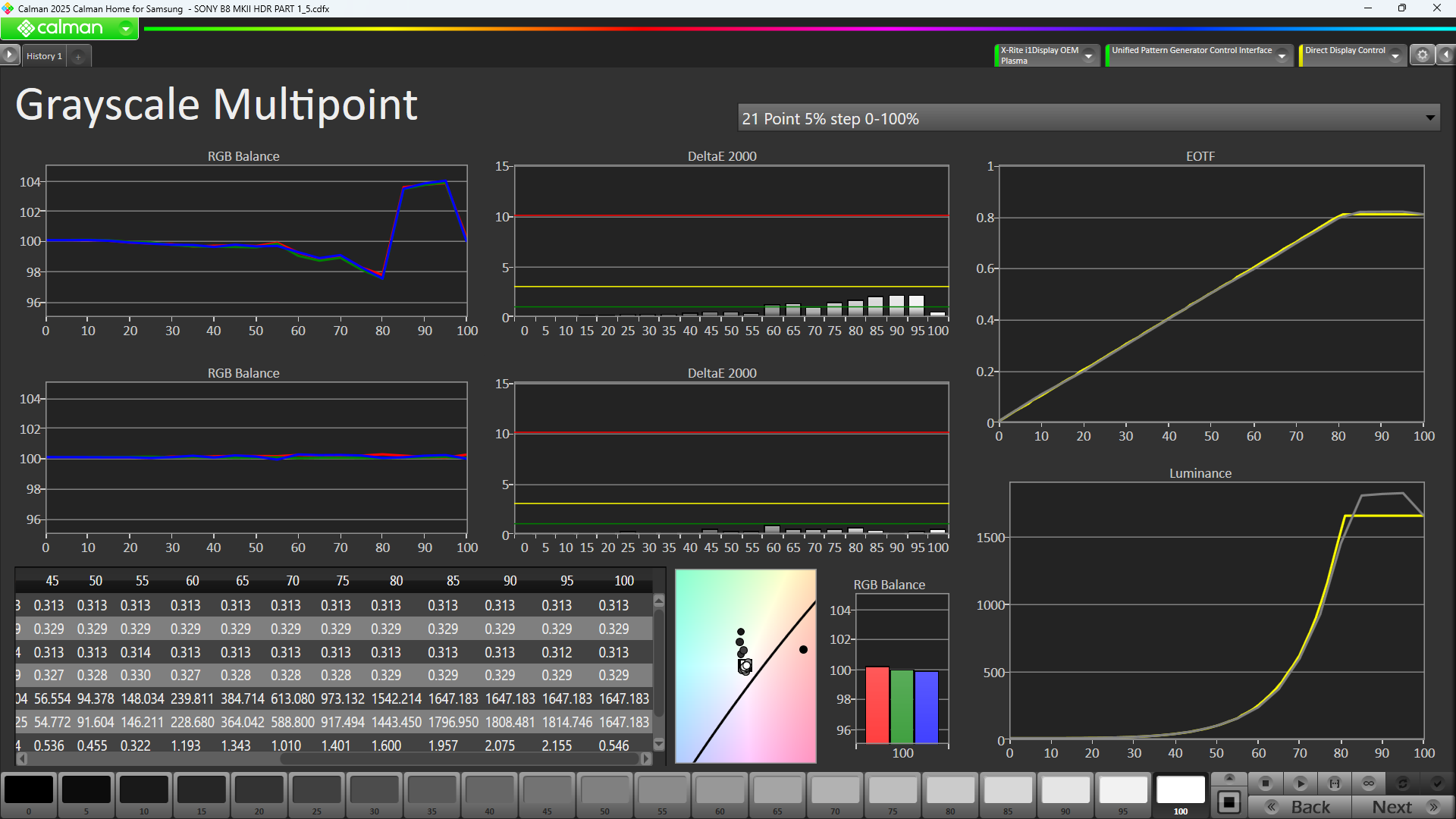Viewport: 1456px width, 819px height.
Task: Click the checkmark icon
Action: (1437, 783)
